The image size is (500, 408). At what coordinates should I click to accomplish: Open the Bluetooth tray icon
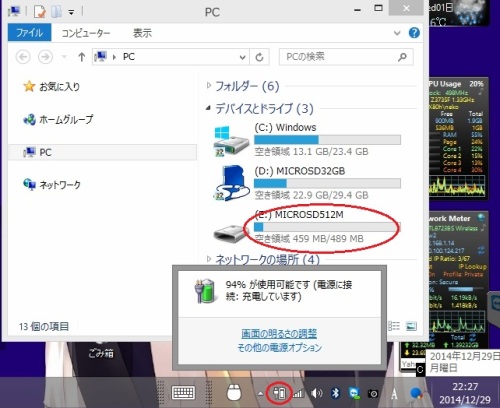point(335,393)
